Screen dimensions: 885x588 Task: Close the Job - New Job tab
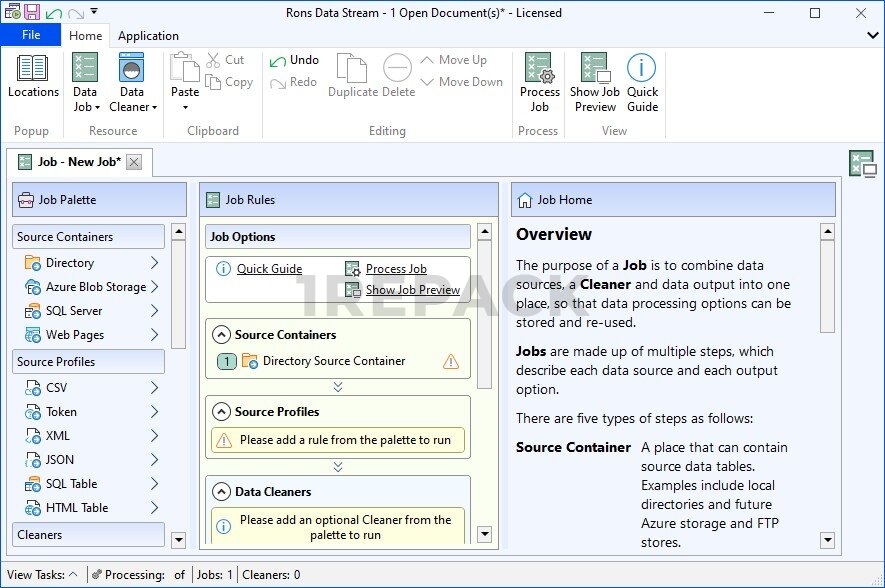tap(134, 162)
